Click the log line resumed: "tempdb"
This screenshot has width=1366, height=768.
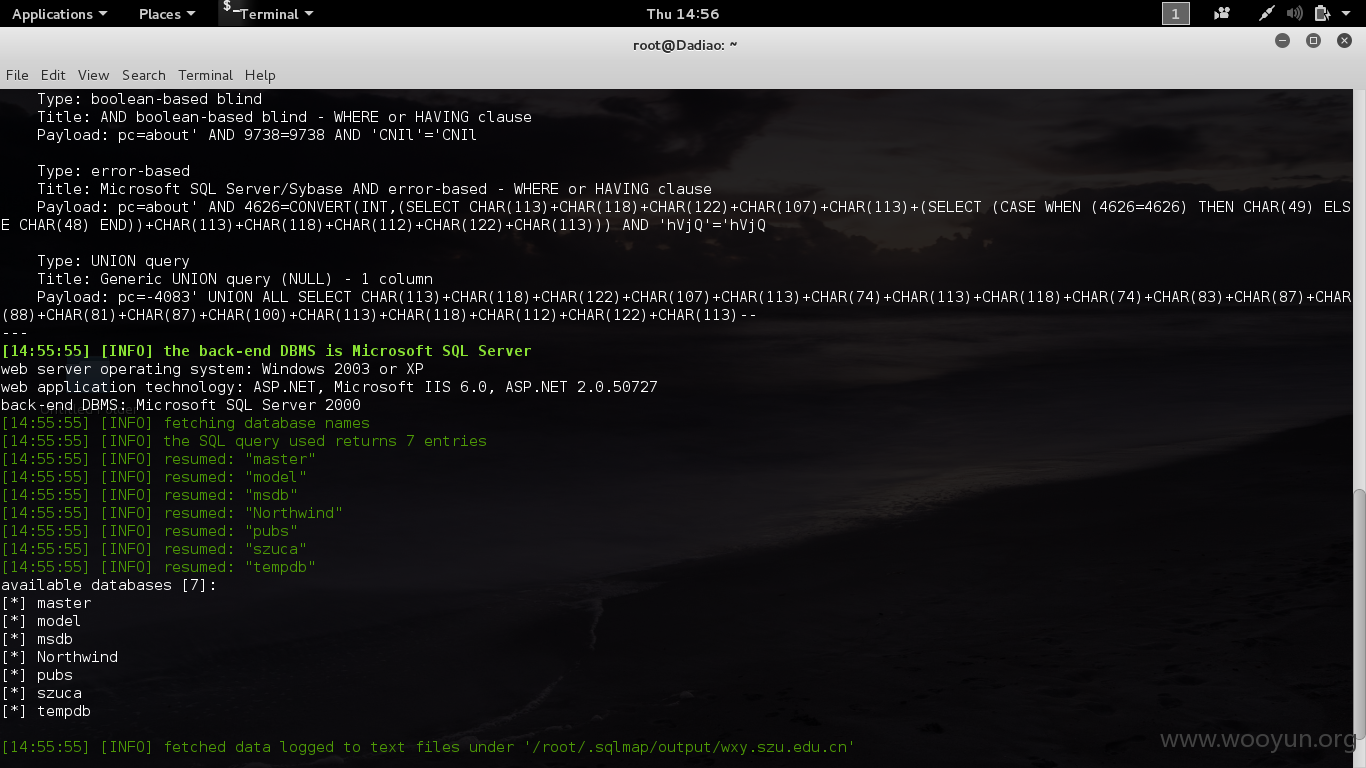point(158,567)
